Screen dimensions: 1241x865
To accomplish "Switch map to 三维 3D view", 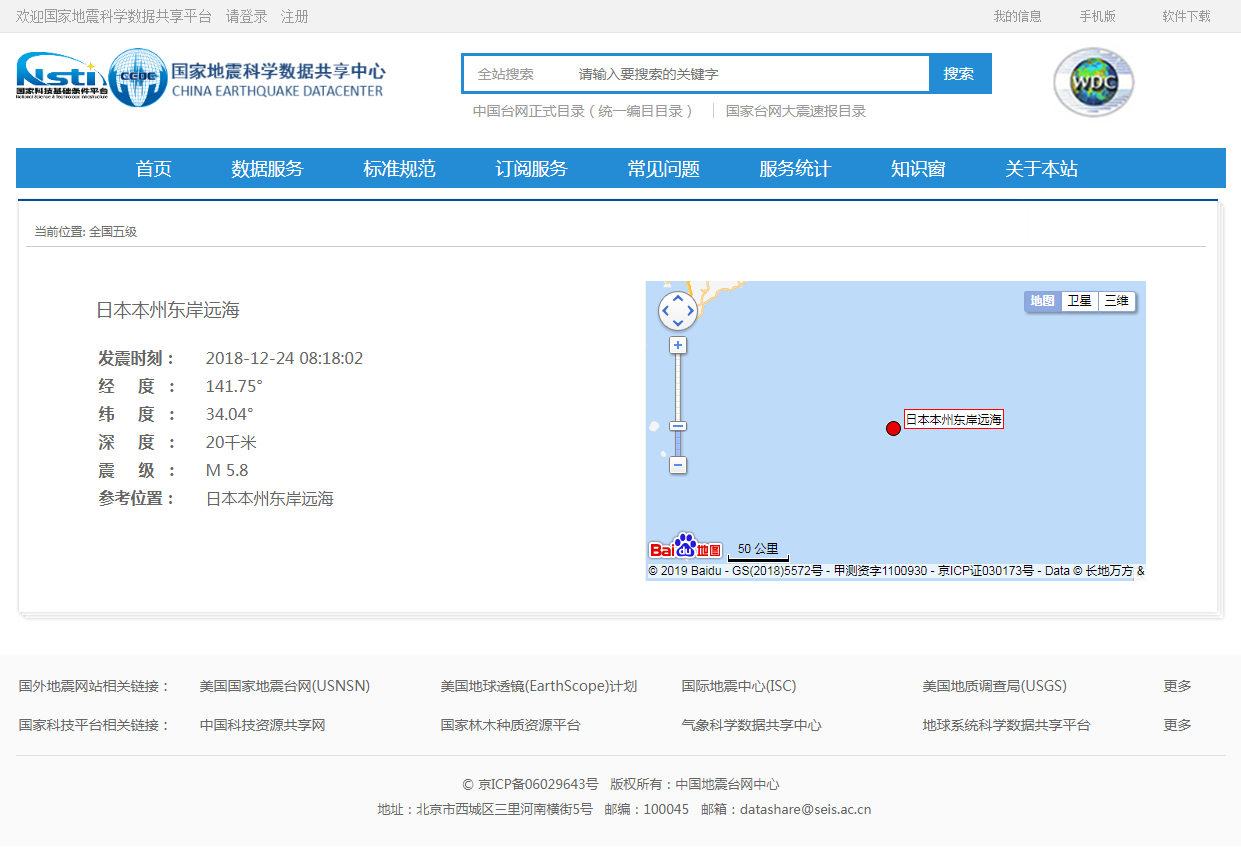I will click(1115, 300).
